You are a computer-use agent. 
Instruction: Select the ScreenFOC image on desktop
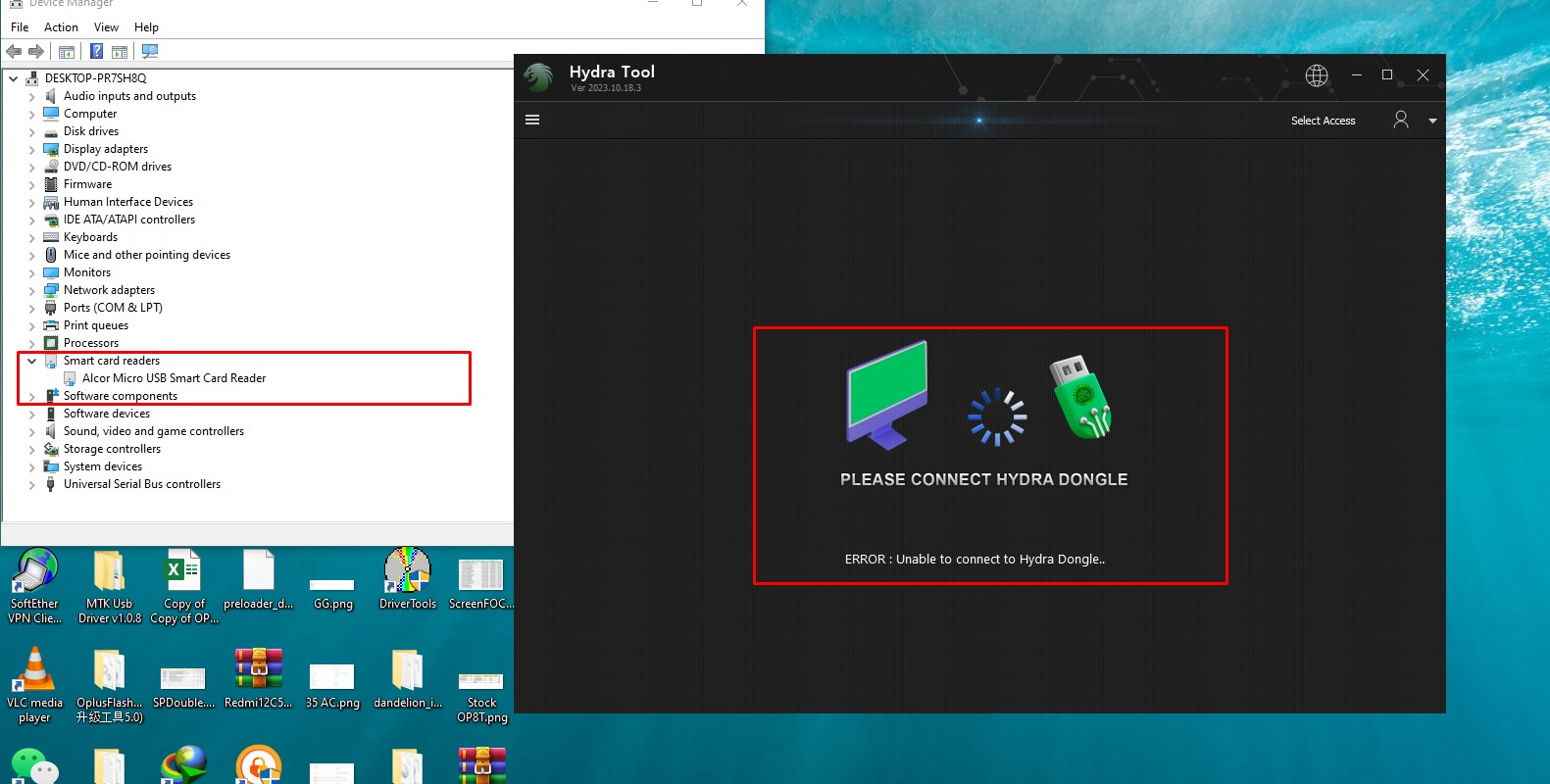(x=481, y=584)
